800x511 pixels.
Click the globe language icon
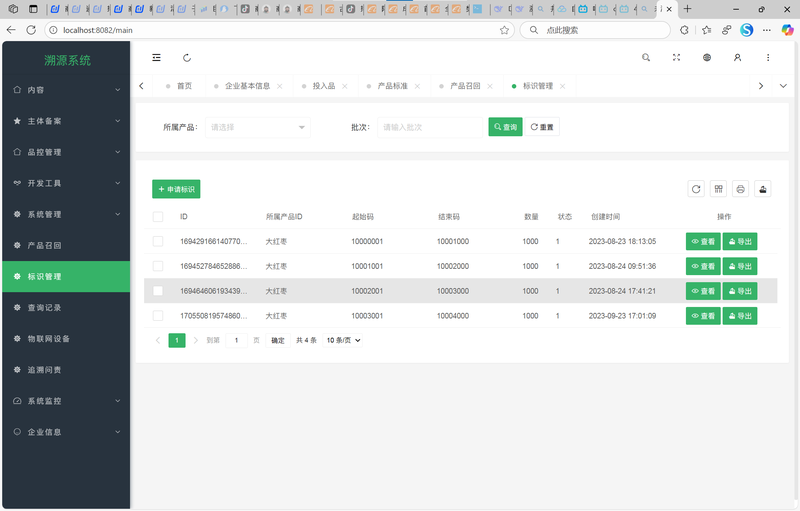[707, 58]
